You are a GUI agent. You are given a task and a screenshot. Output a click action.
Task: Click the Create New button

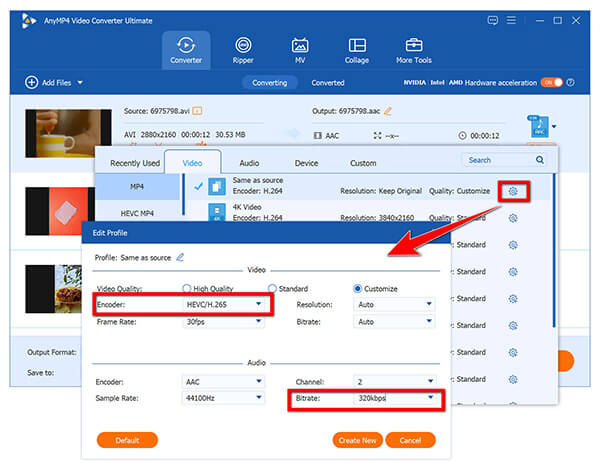click(357, 440)
